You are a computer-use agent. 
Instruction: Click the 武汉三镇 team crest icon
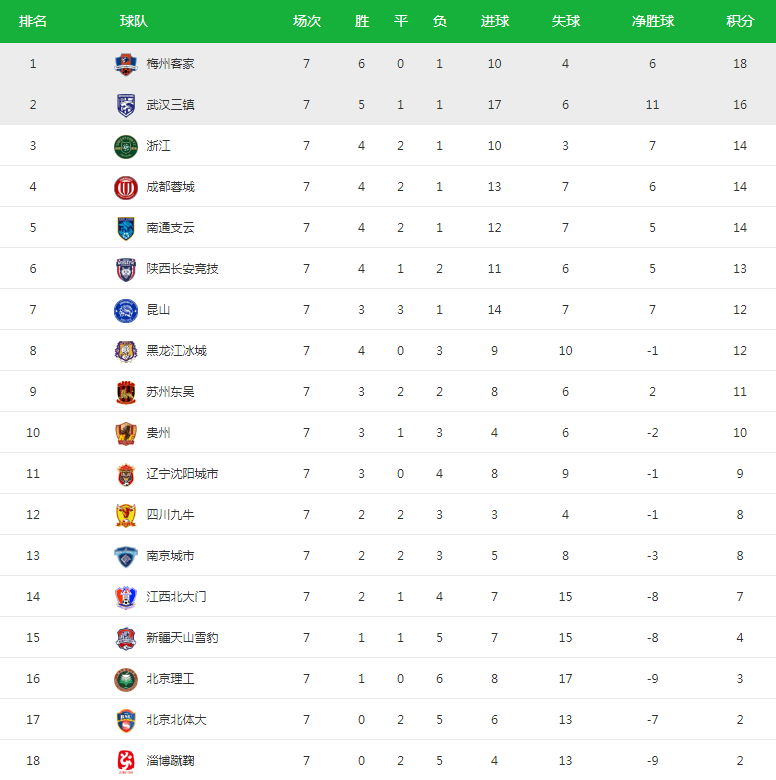point(125,105)
